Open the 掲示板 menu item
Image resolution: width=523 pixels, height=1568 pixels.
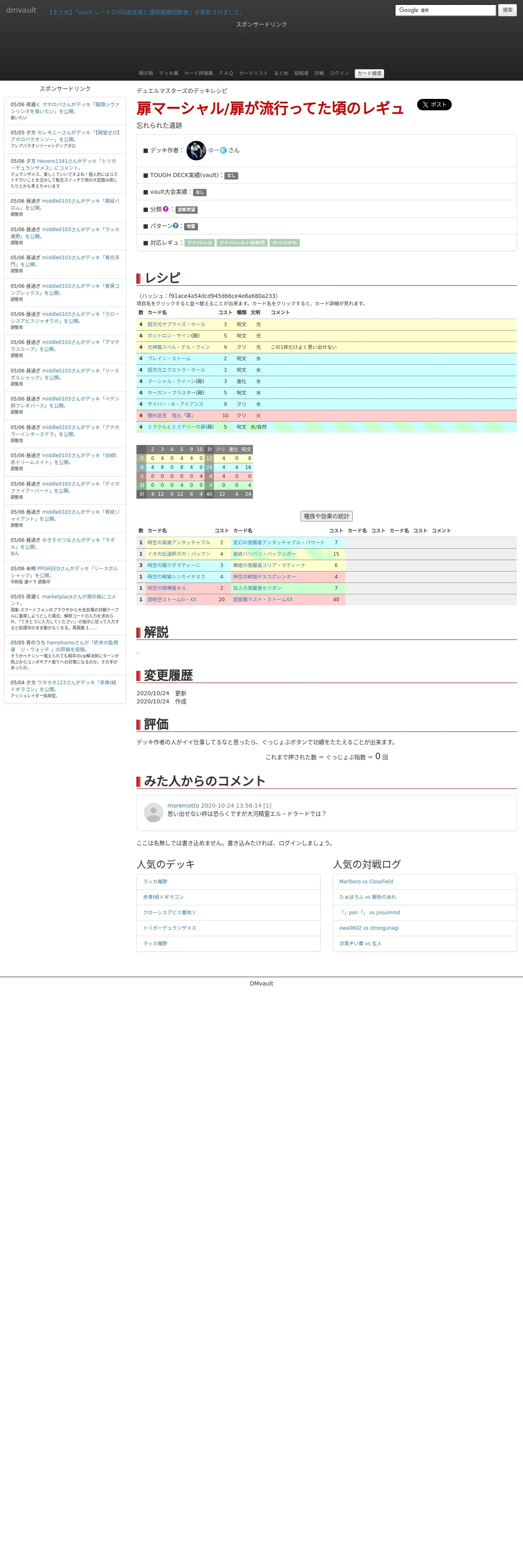[x=145, y=73]
